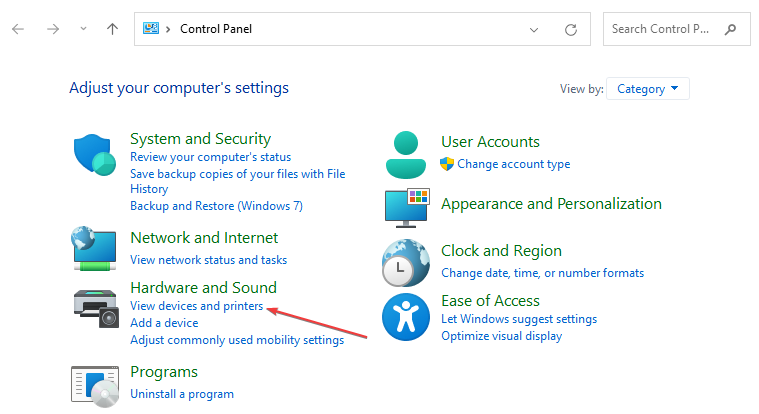Open the Programs disc icon
The width and height of the screenshot is (759, 414).
click(x=95, y=386)
